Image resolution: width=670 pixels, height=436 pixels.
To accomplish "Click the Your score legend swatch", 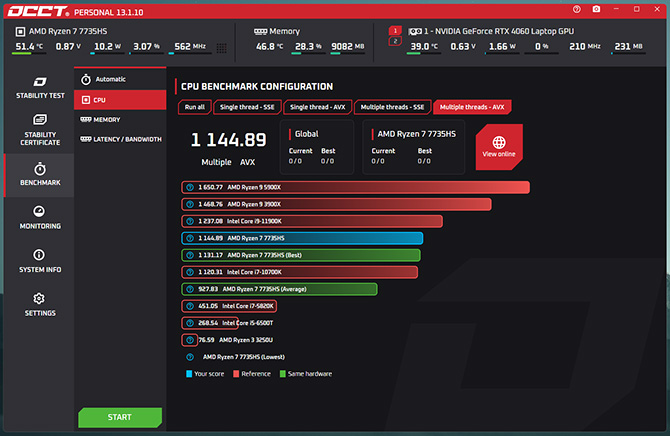I will point(189,374).
